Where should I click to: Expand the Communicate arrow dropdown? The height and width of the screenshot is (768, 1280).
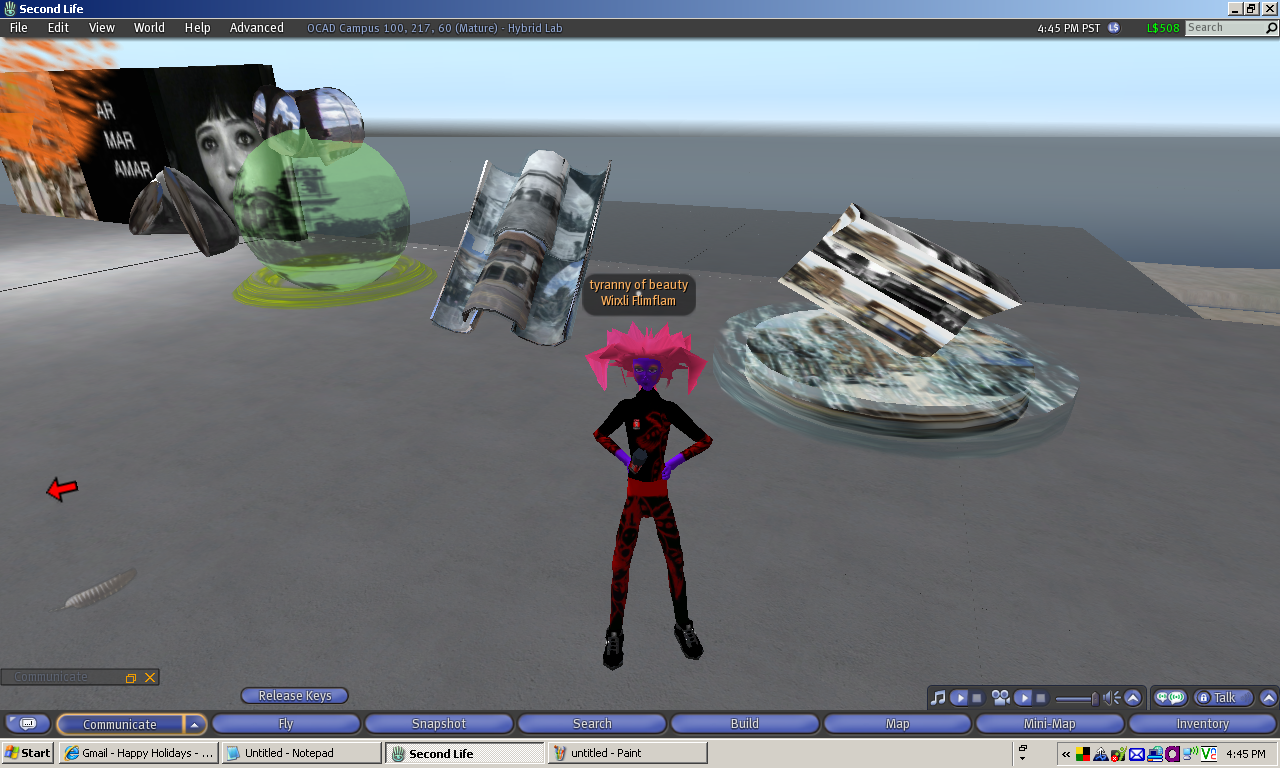196,724
